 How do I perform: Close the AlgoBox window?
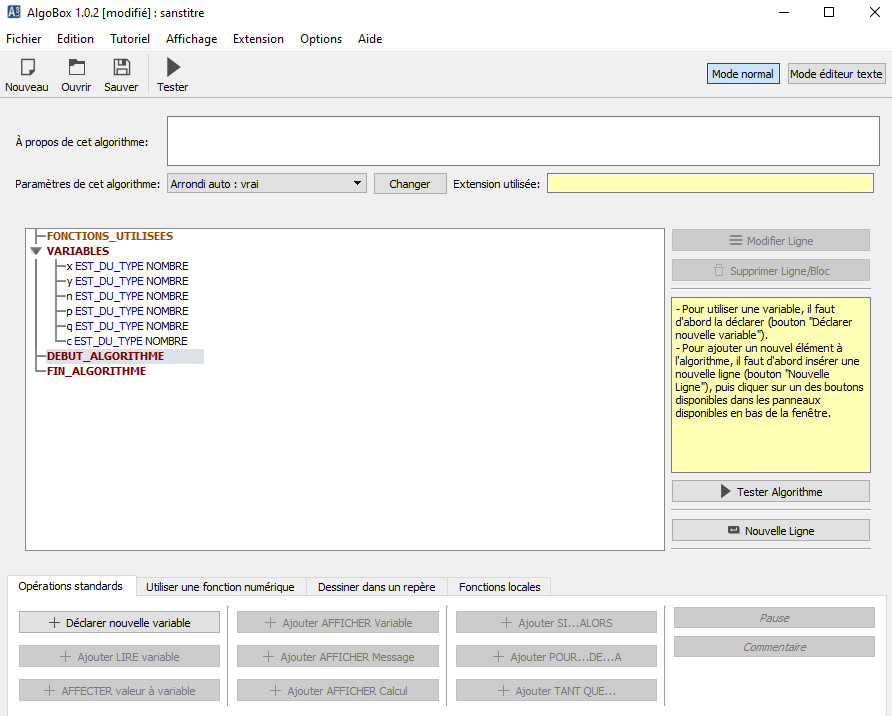coord(875,13)
